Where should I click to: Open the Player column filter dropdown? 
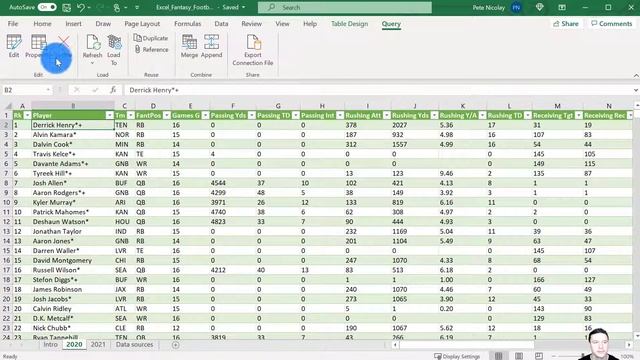coord(109,116)
